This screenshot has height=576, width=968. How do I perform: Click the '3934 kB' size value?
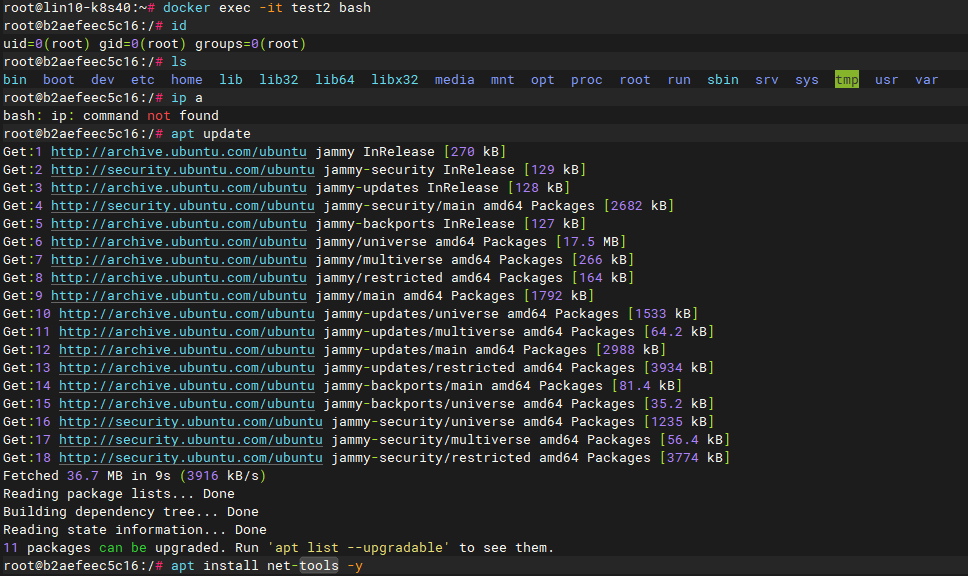[678, 368]
